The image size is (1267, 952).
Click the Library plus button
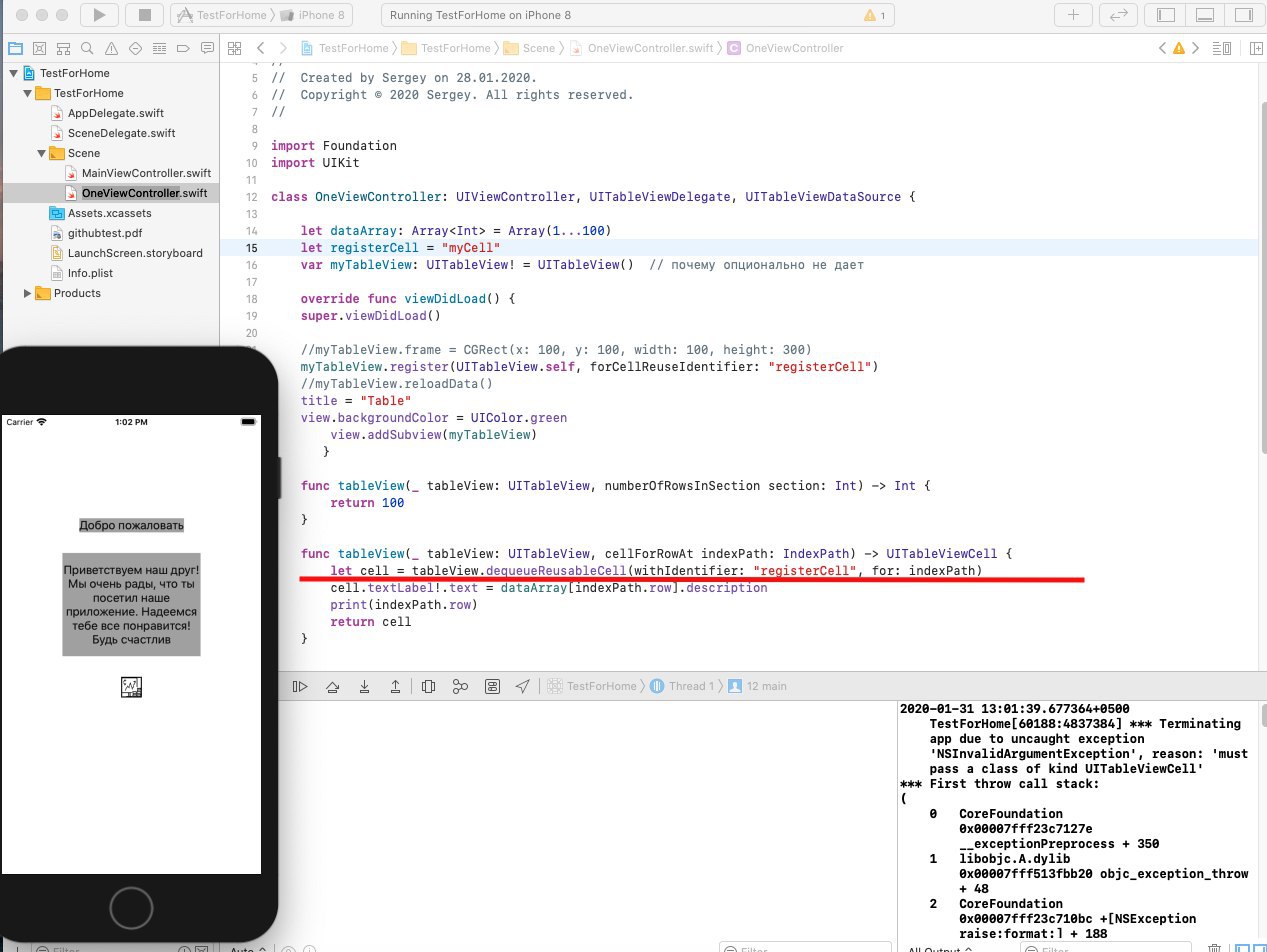1073,15
